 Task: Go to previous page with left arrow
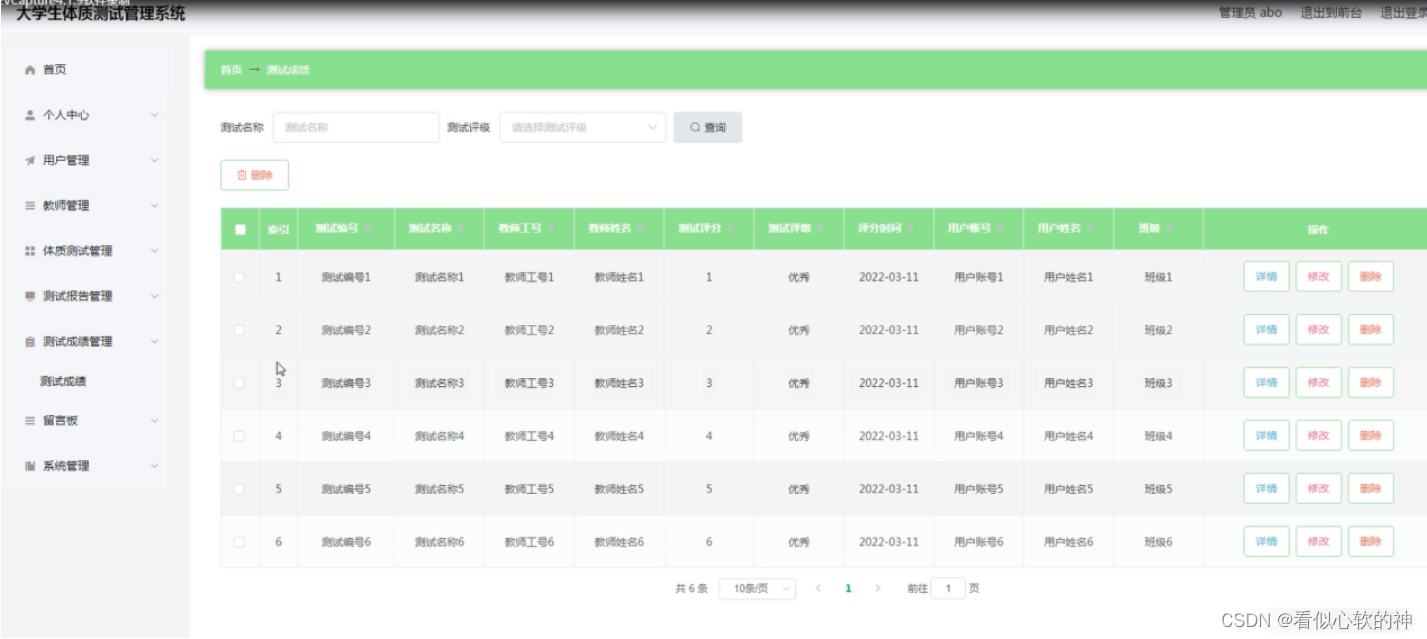(x=818, y=588)
